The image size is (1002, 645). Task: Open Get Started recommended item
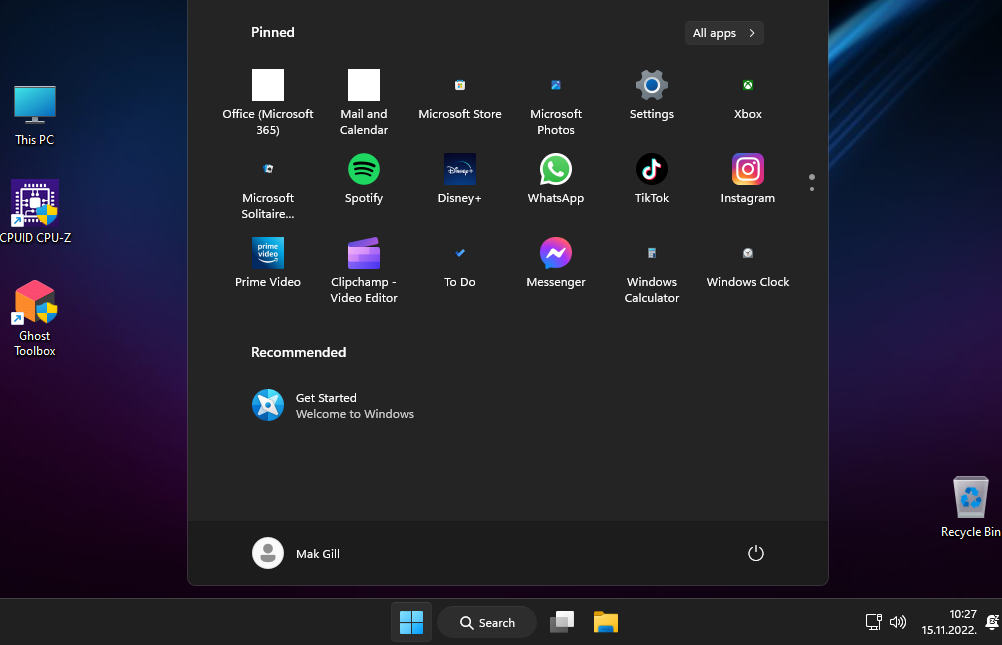(332, 405)
